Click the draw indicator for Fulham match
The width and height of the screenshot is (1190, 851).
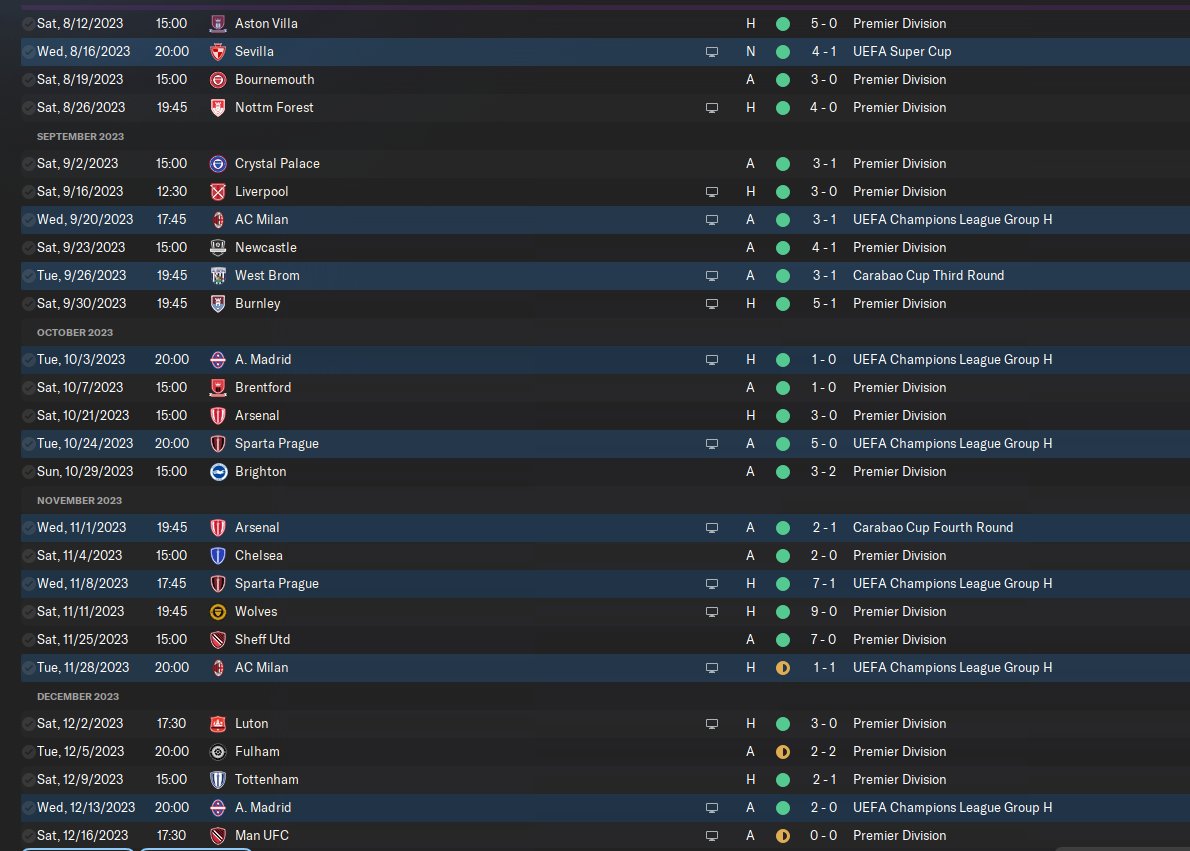[x=782, y=752]
